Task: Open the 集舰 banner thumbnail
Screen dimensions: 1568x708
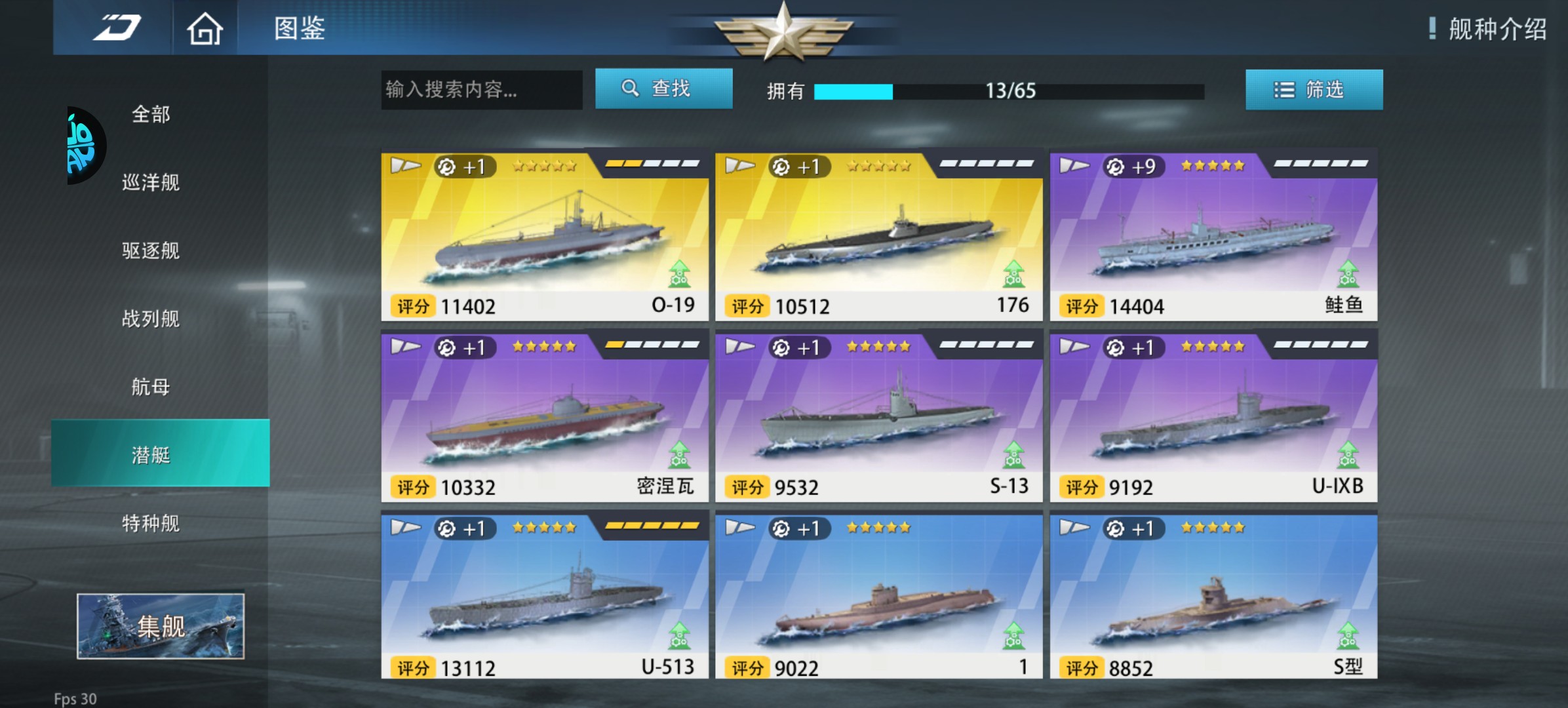Action: click(161, 626)
